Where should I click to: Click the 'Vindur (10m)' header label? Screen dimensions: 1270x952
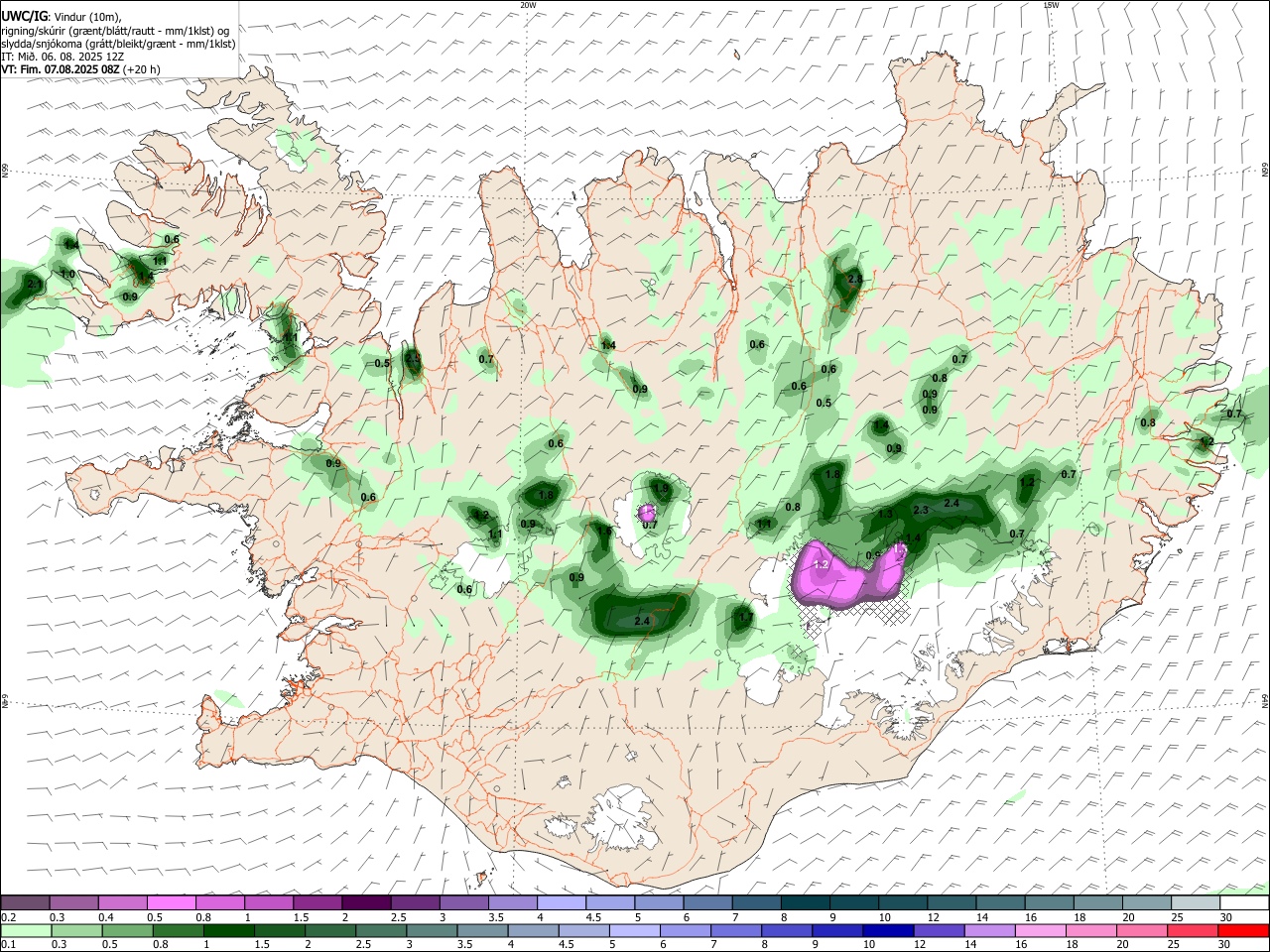[x=87, y=18]
